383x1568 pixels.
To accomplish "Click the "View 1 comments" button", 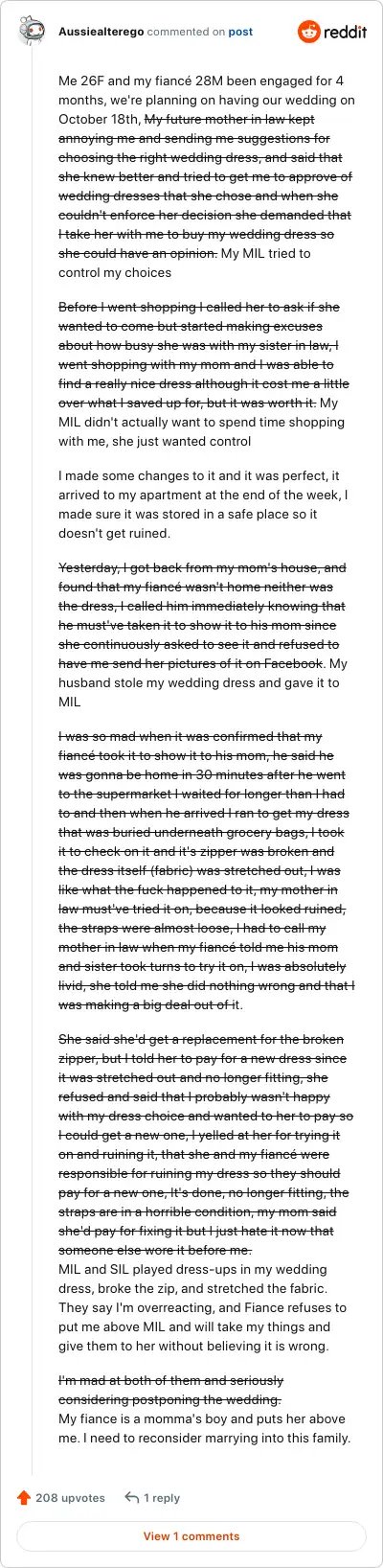I will [x=191, y=1536].
